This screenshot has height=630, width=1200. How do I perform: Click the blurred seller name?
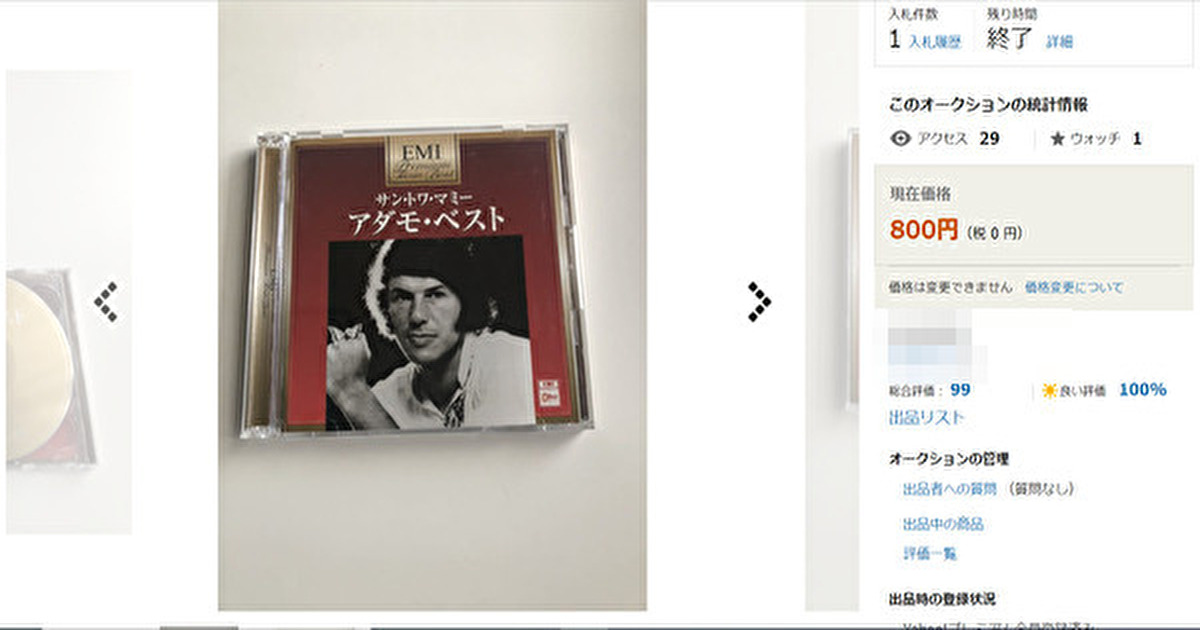click(x=936, y=340)
